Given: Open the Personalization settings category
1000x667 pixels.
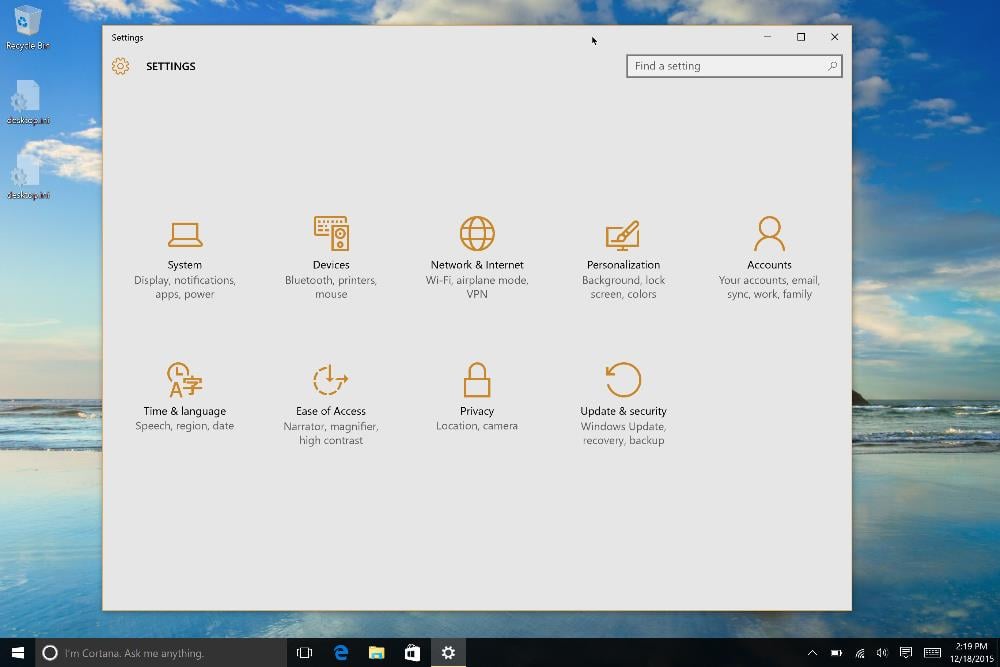Looking at the screenshot, I should [x=623, y=260].
